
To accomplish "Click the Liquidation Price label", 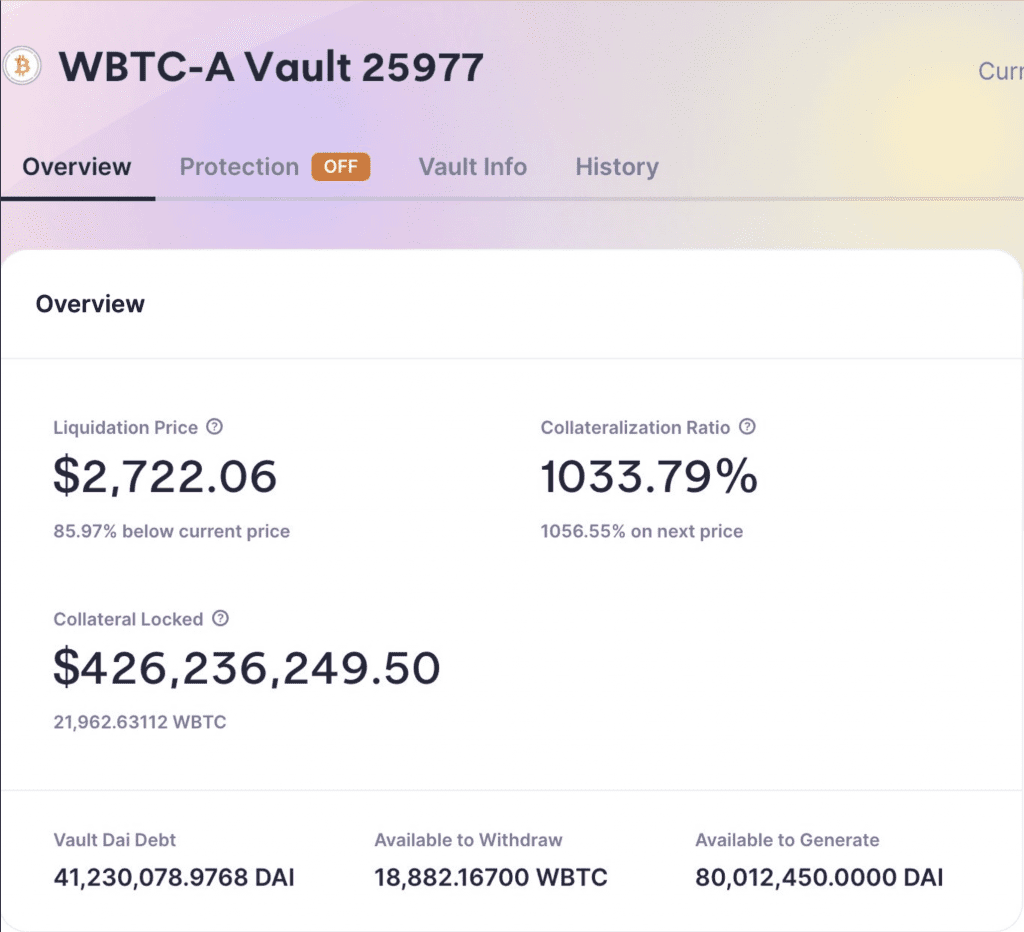I will coord(125,428).
